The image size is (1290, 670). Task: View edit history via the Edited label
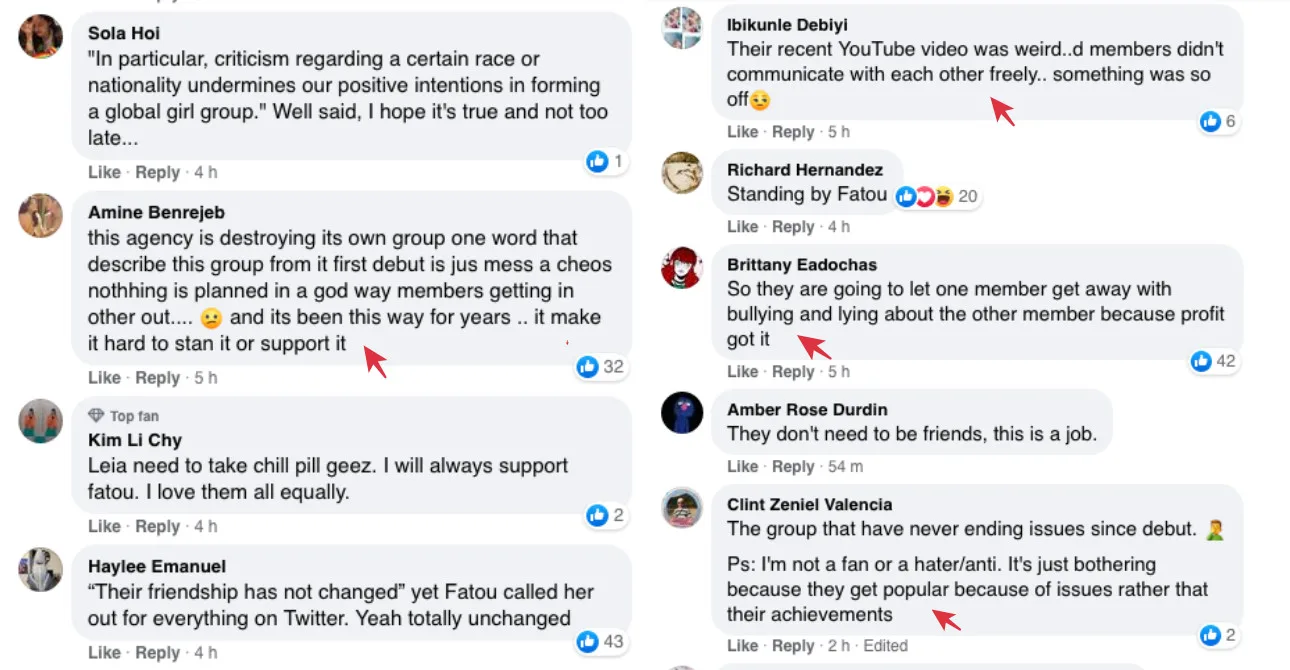885,645
